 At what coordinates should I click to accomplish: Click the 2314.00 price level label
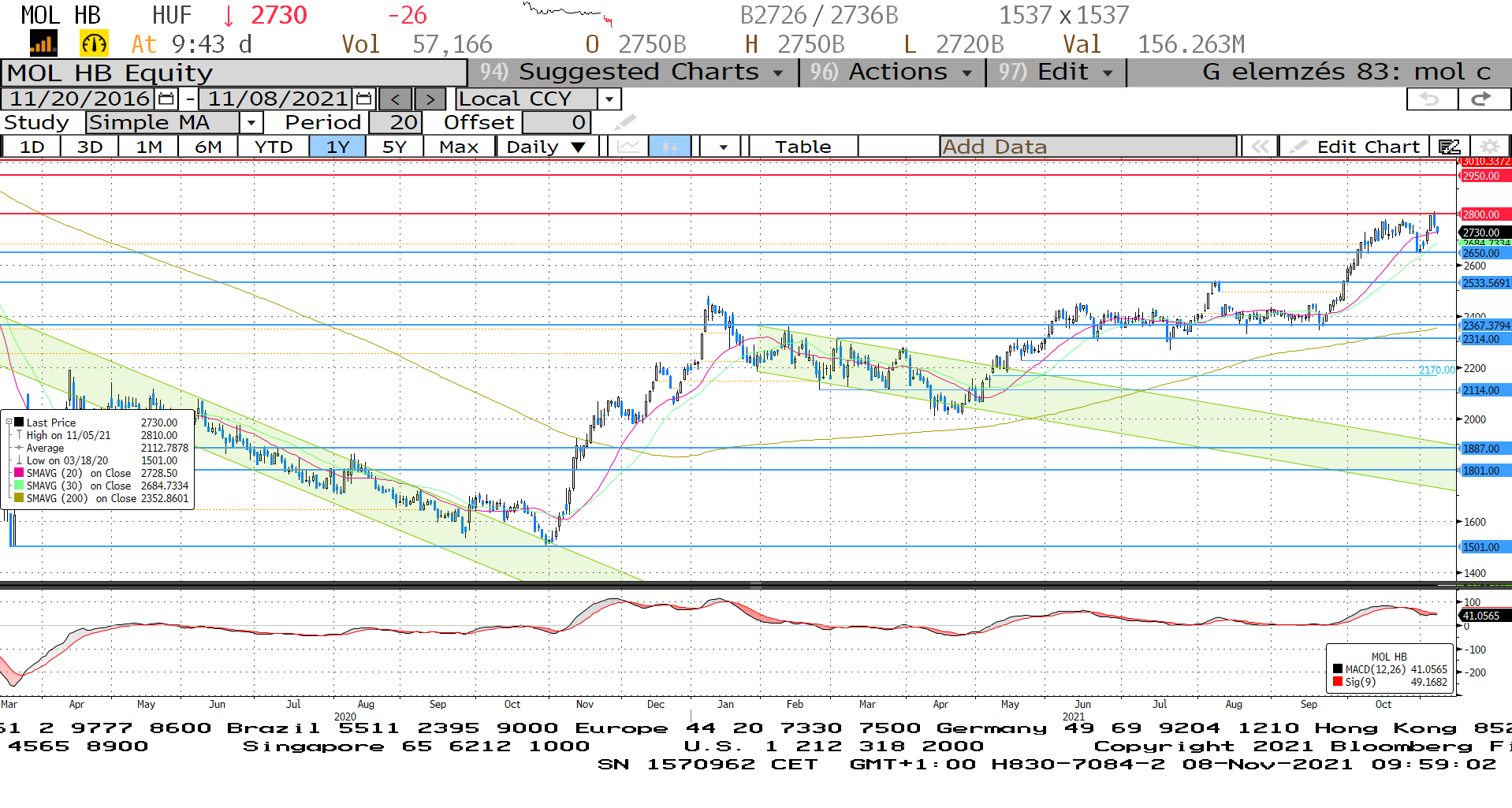click(1485, 339)
